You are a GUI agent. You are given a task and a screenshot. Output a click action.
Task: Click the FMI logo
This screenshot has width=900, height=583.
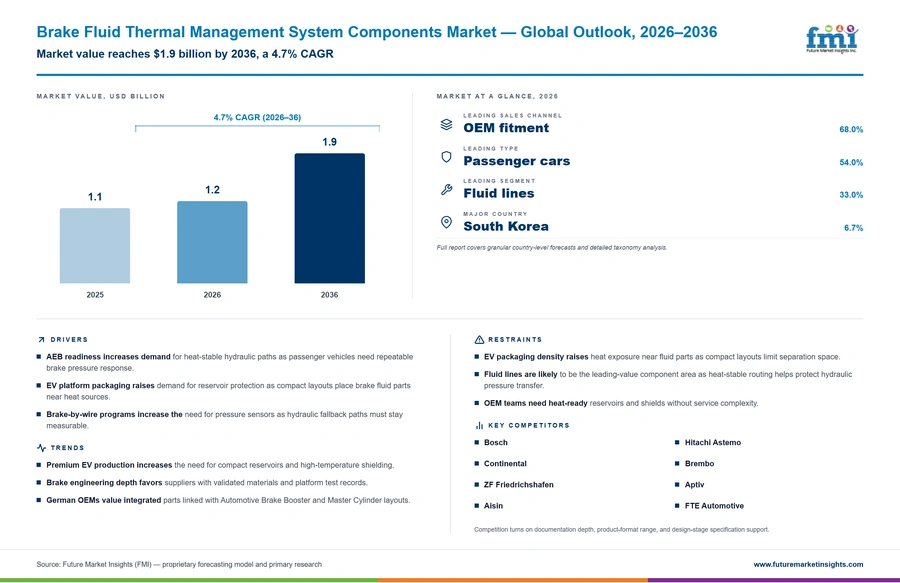coord(832,39)
